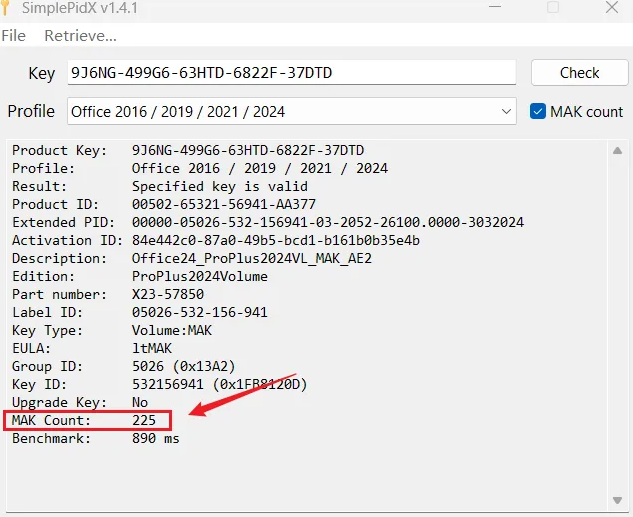Click the Description Office24_ProPlus2024VL_MAK_AE2
The image size is (633, 517).
[252, 258]
